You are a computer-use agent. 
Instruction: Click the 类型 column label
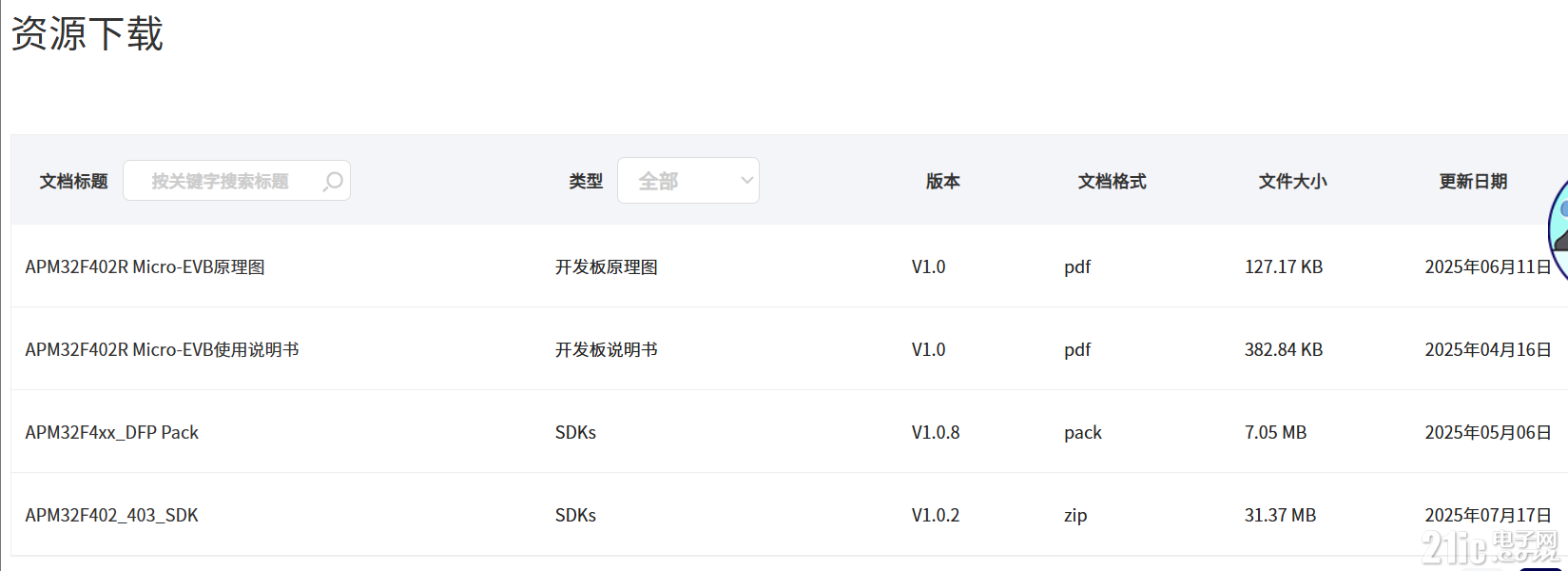[x=586, y=181]
